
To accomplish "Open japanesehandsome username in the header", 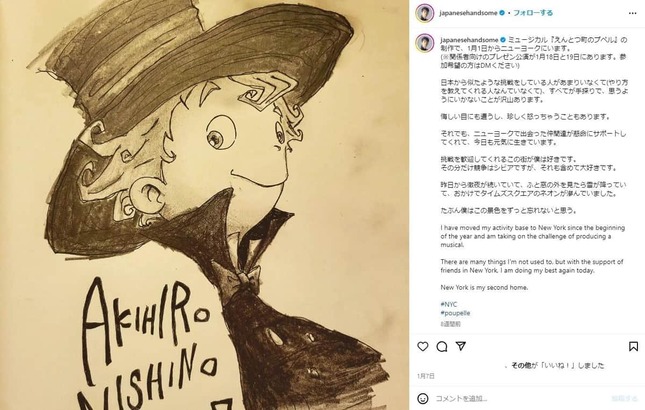I will click(468, 13).
